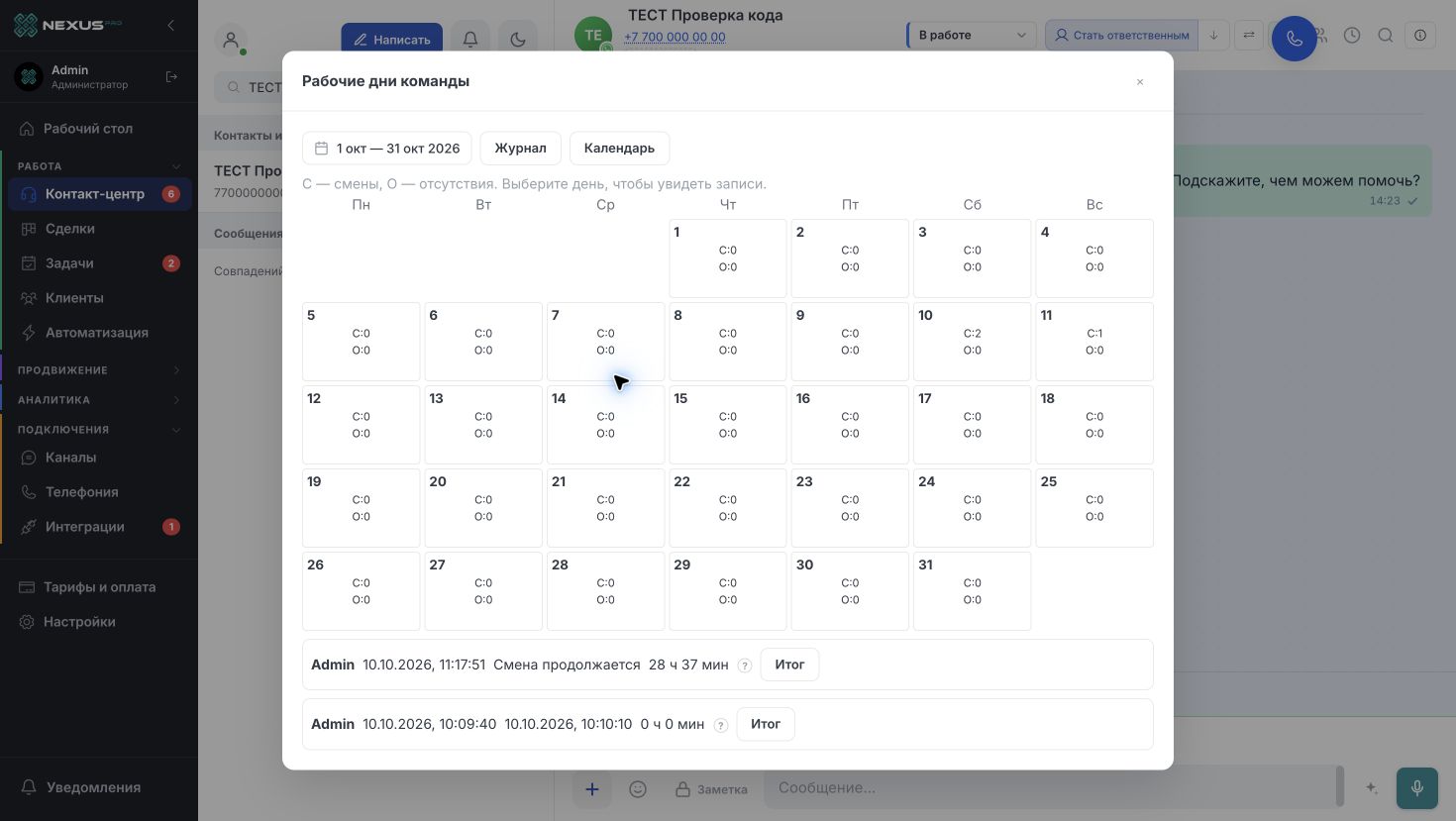1456x821 pixels.
Task: Click the logout icon next to Admin
Action: coord(171,76)
